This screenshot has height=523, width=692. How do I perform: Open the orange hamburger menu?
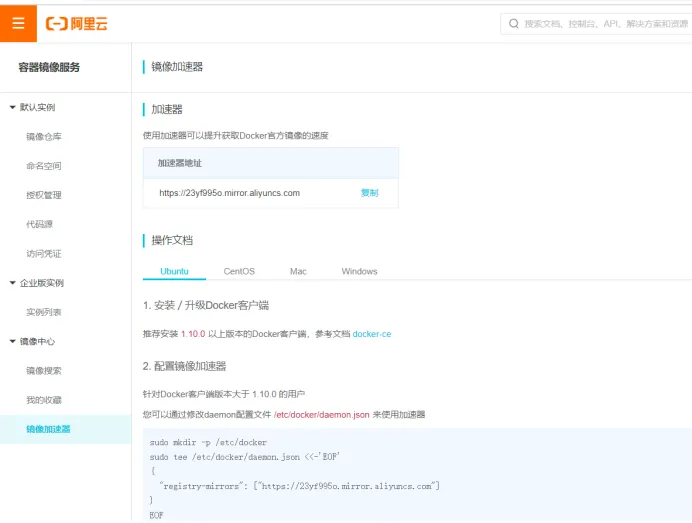(x=18, y=23)
